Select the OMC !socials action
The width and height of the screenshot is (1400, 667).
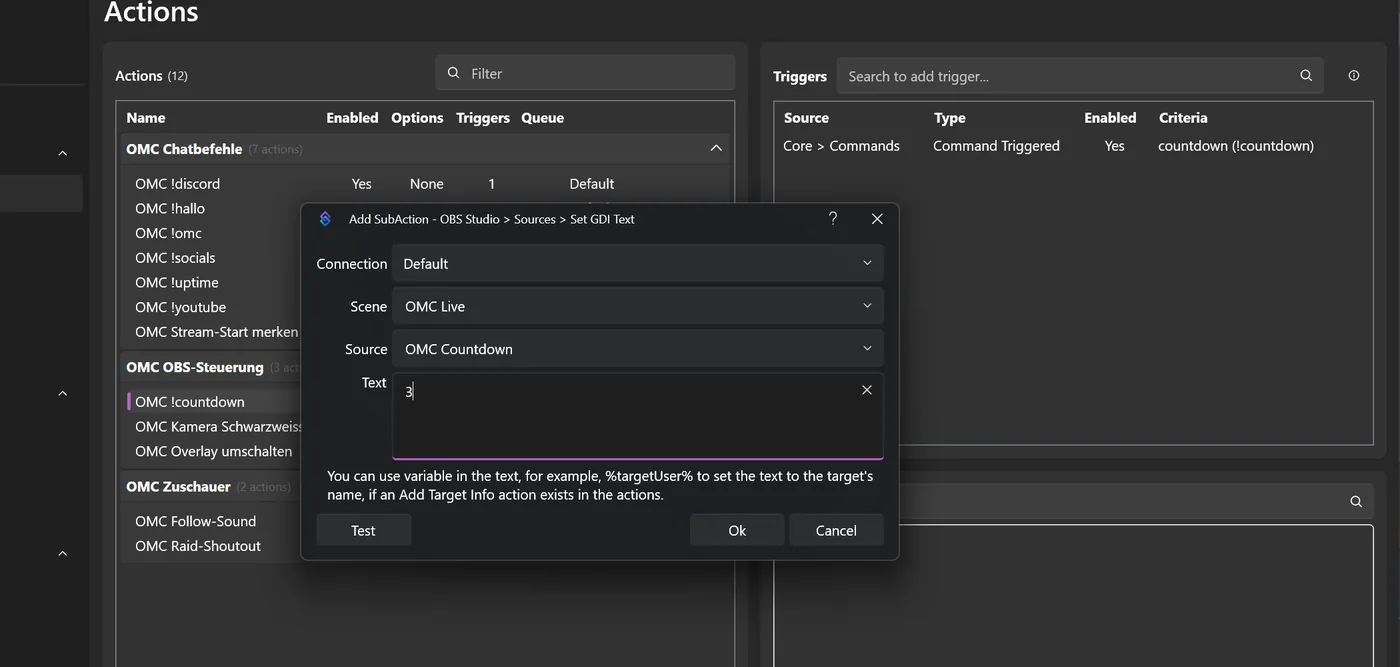pos(175,258)
